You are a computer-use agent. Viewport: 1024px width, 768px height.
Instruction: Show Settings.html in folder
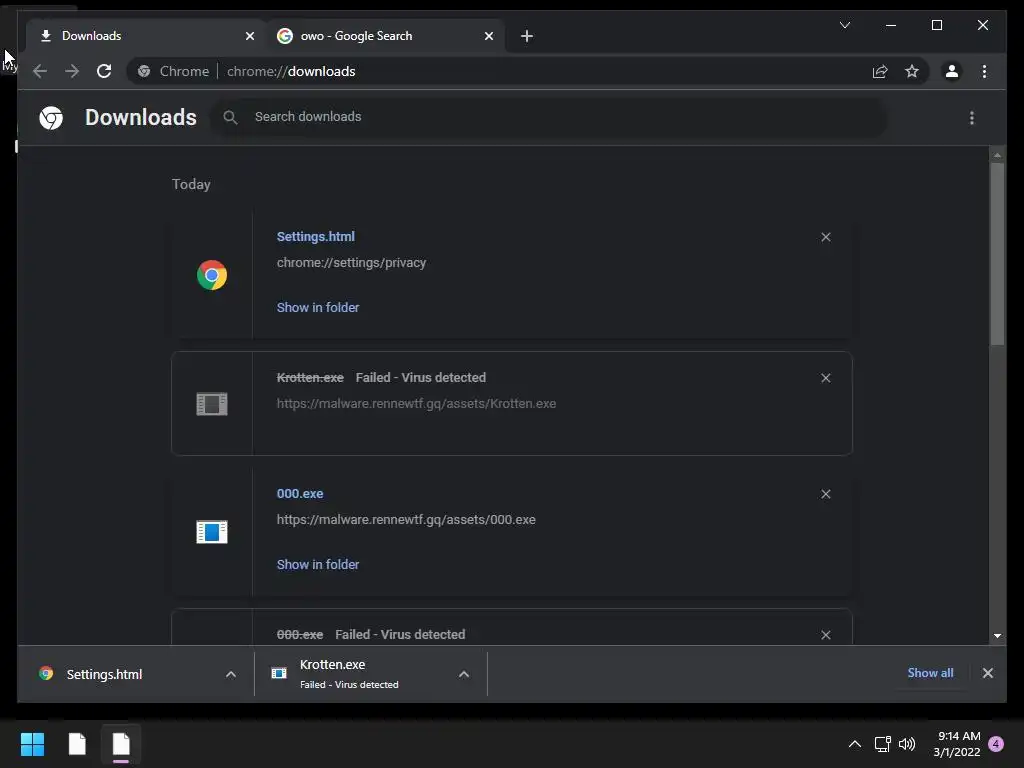coord(317,307)
